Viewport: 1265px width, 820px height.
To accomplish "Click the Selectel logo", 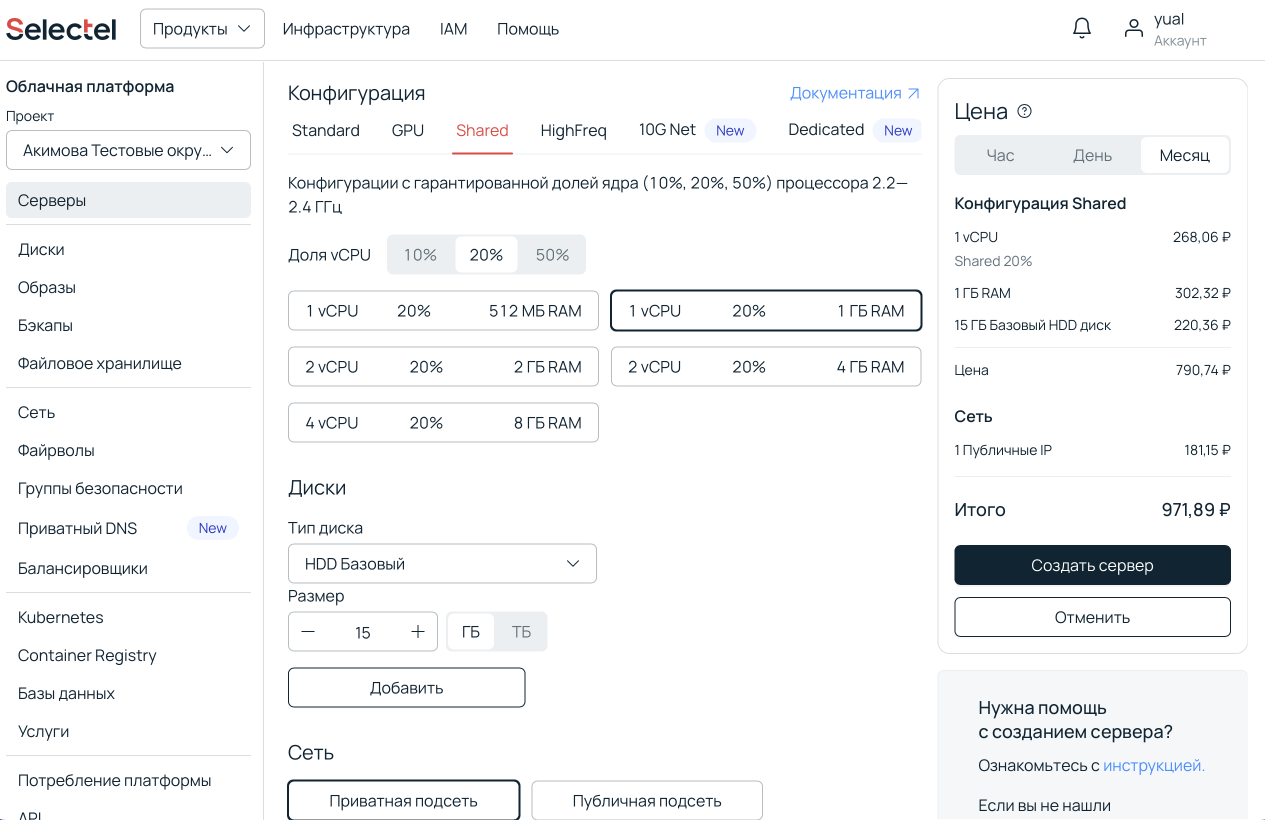I will (61, 29).
